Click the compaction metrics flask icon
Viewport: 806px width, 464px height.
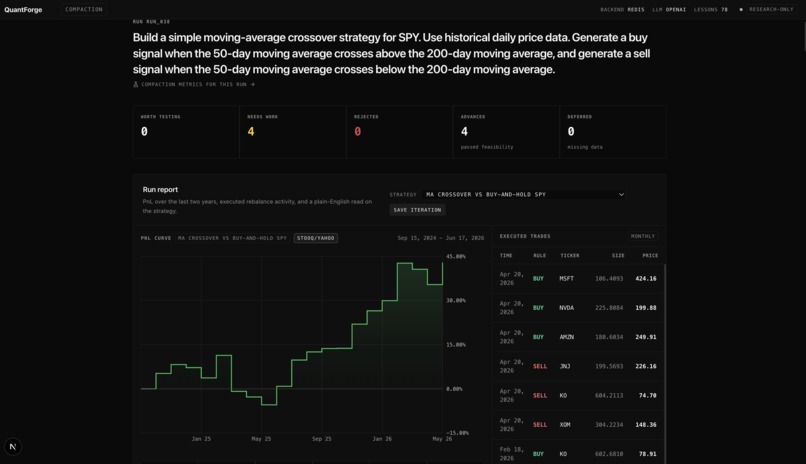(136, 84)
